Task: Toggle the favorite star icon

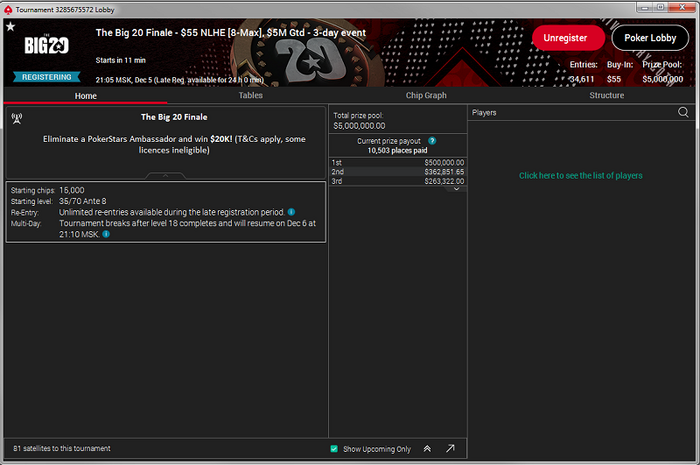Action: [10, 27]
